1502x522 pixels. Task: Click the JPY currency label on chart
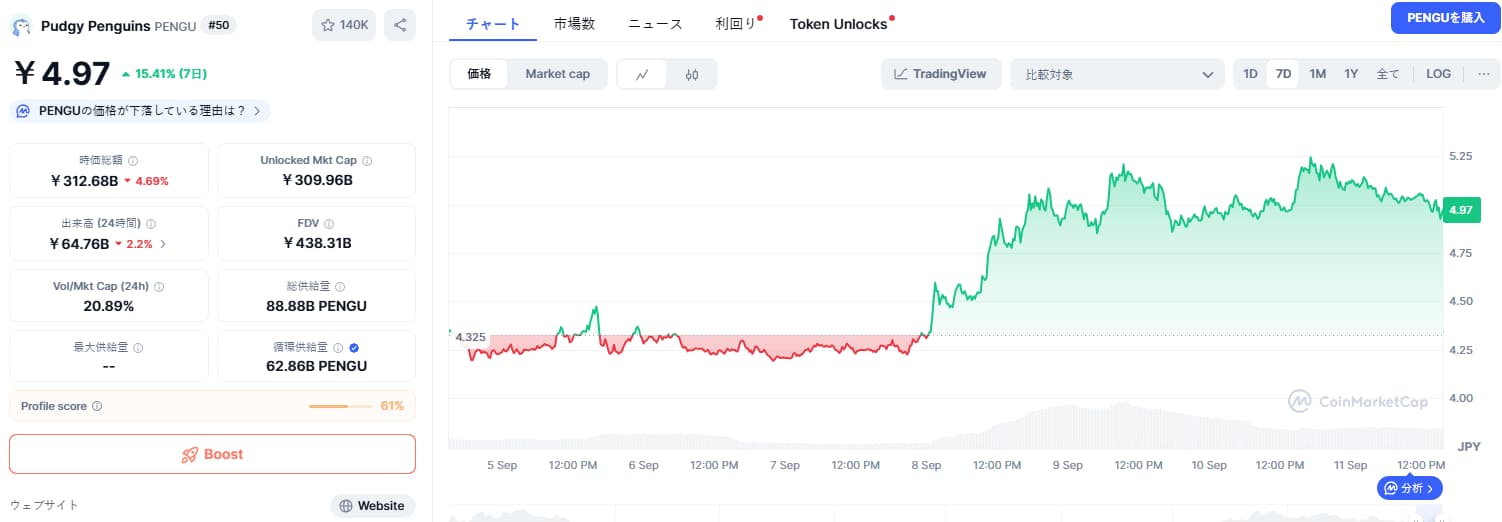1469,446
